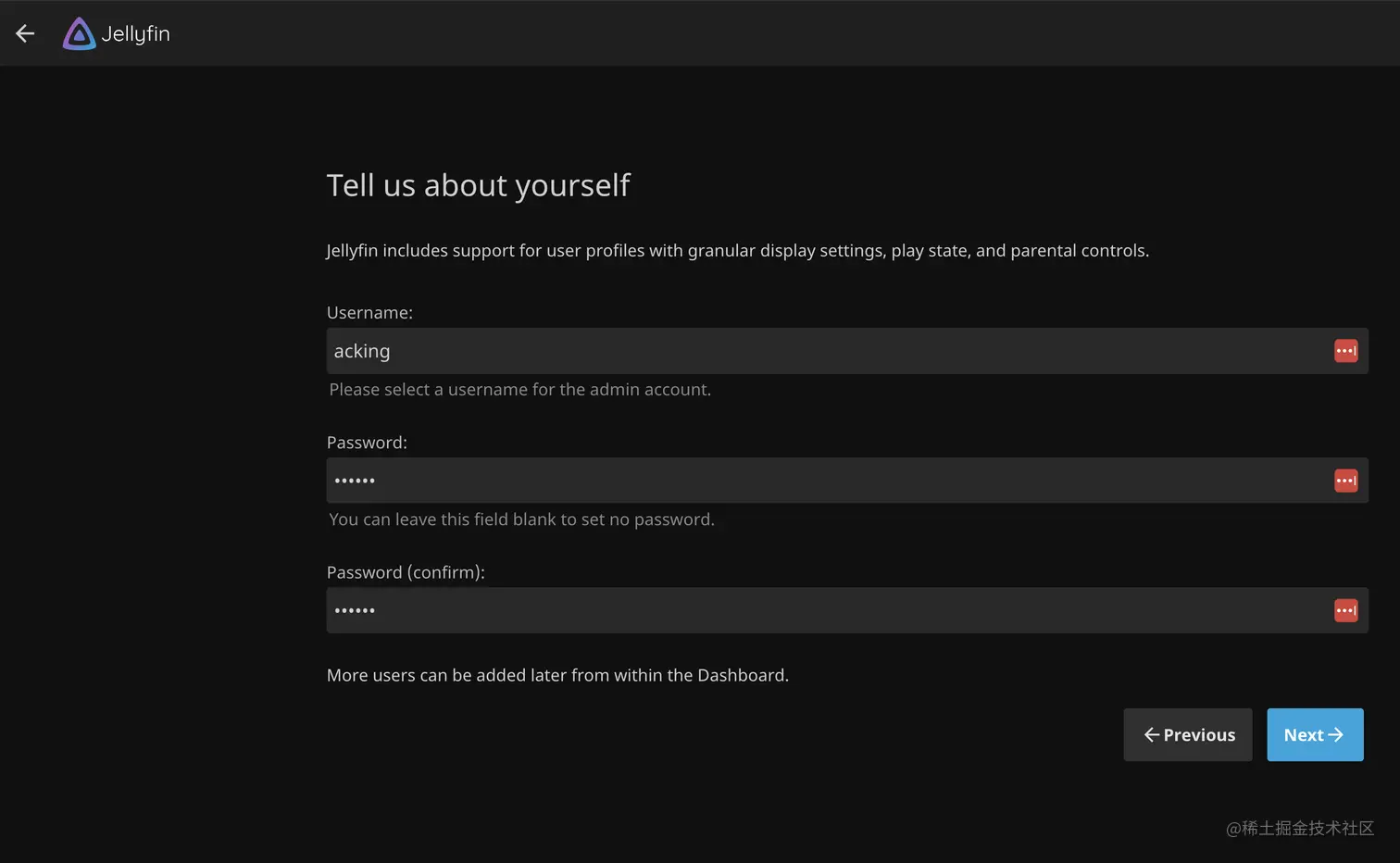Click the 'Password:' label
Image resolution: width=1400 pixels, height=863 pixels.
(x=367, y=443)
